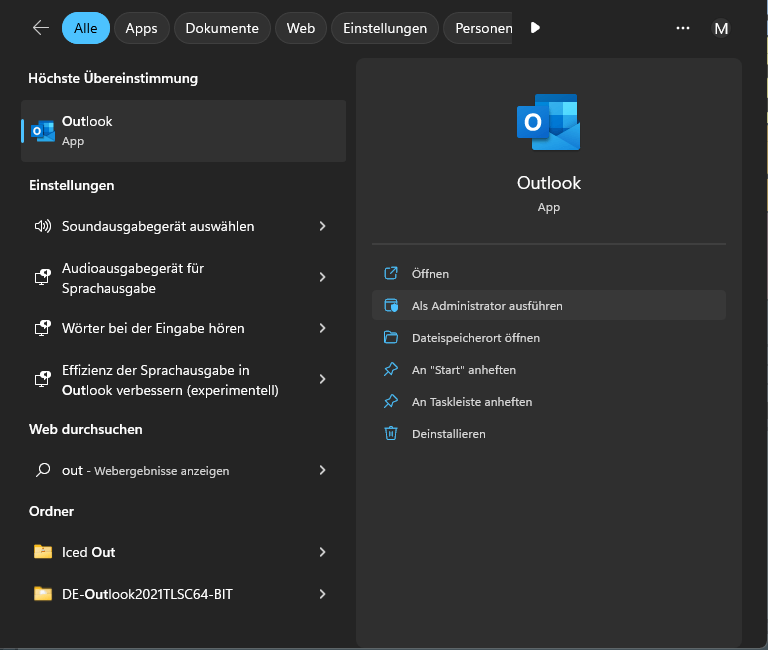Select the Dokumente filter tab

222,28
